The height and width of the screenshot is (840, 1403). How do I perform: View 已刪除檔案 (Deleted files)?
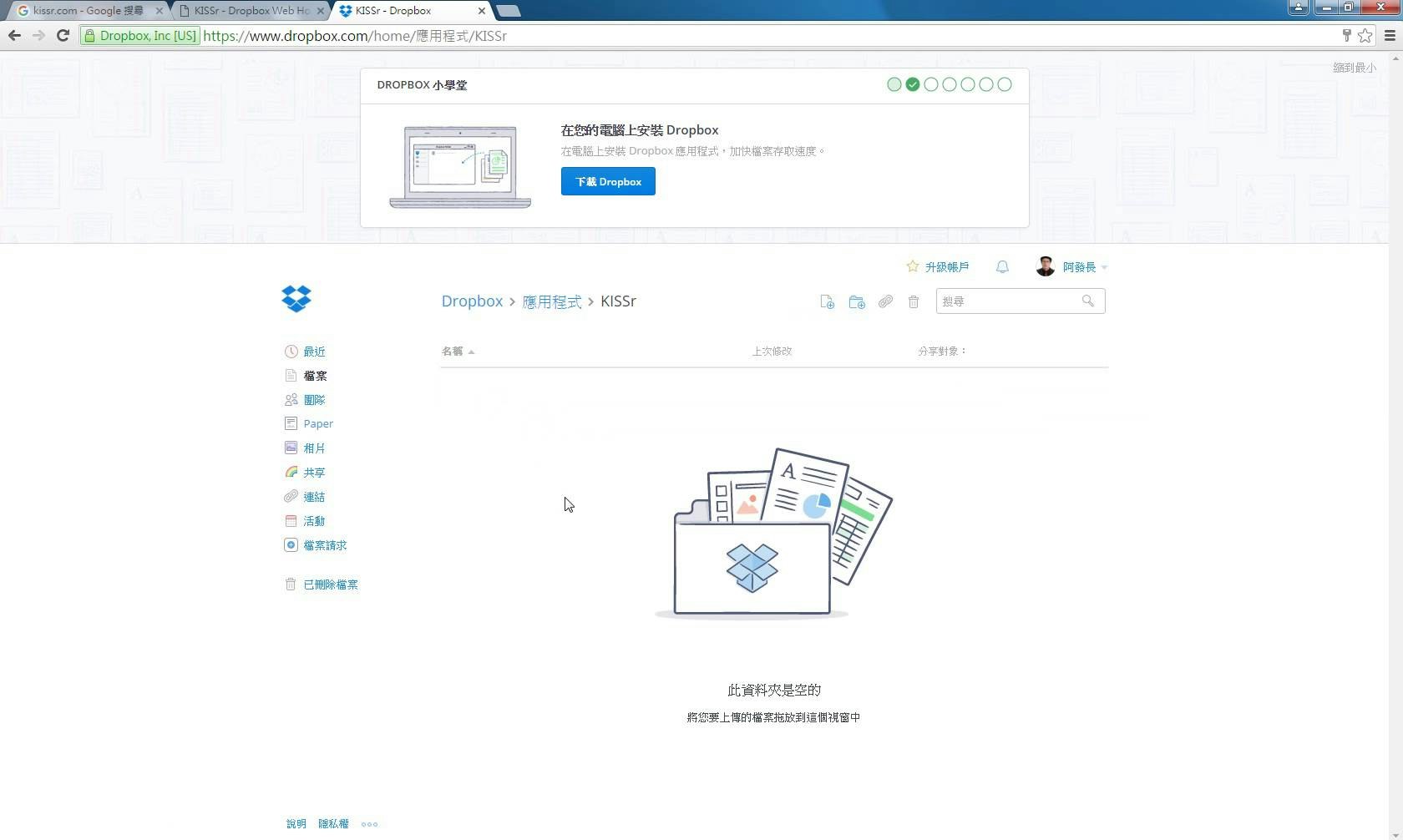(x=331, y=584)
